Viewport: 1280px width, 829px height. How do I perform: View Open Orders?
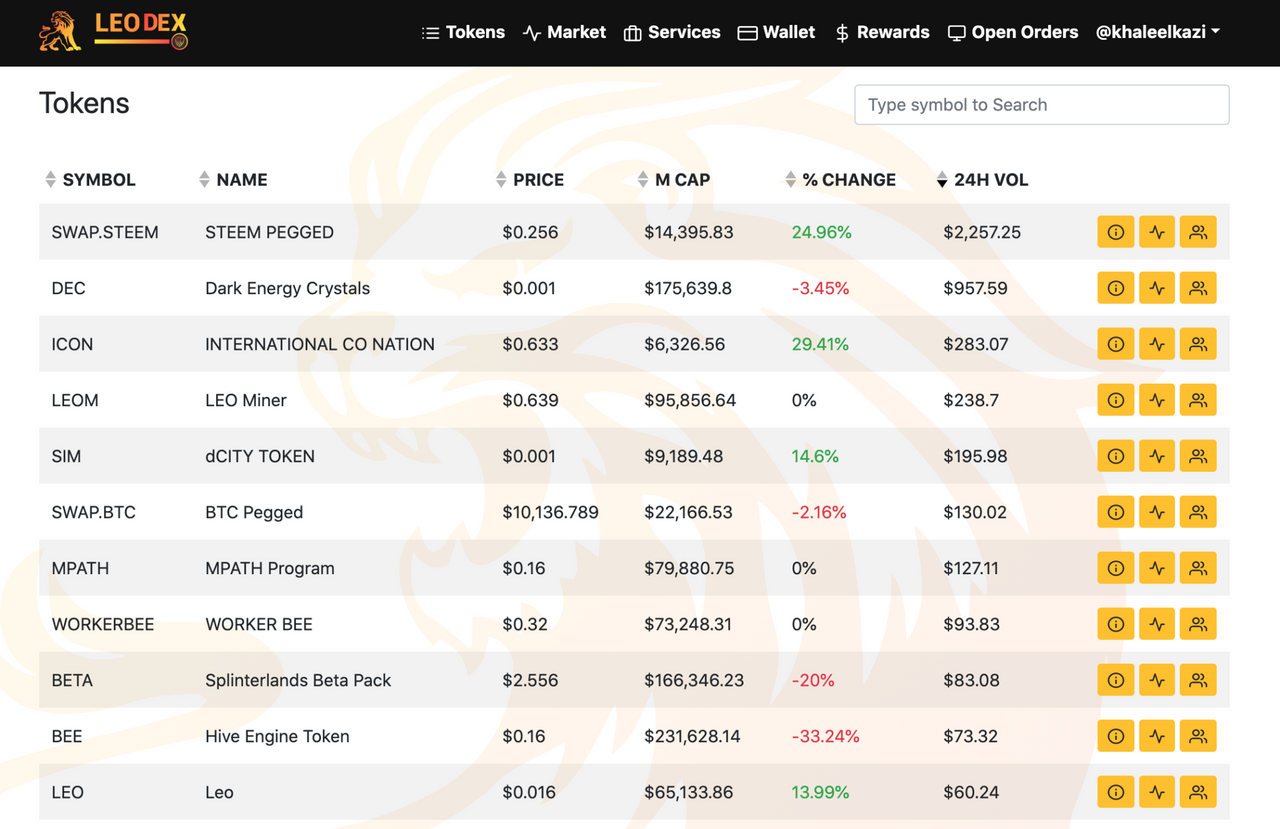pyautogui.click(x=1013, y=32)
